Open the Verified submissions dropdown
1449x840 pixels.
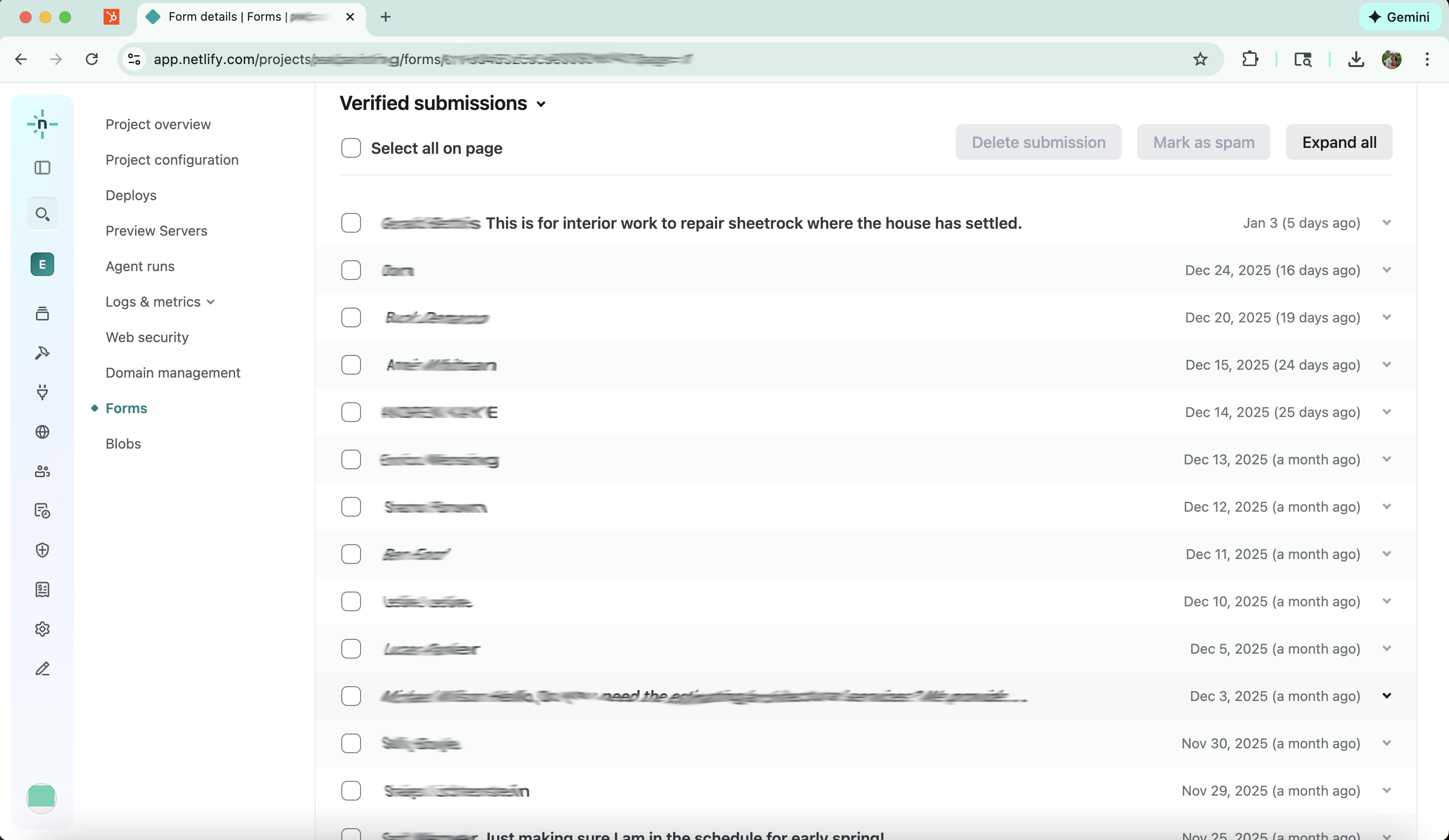click(542, 104)
